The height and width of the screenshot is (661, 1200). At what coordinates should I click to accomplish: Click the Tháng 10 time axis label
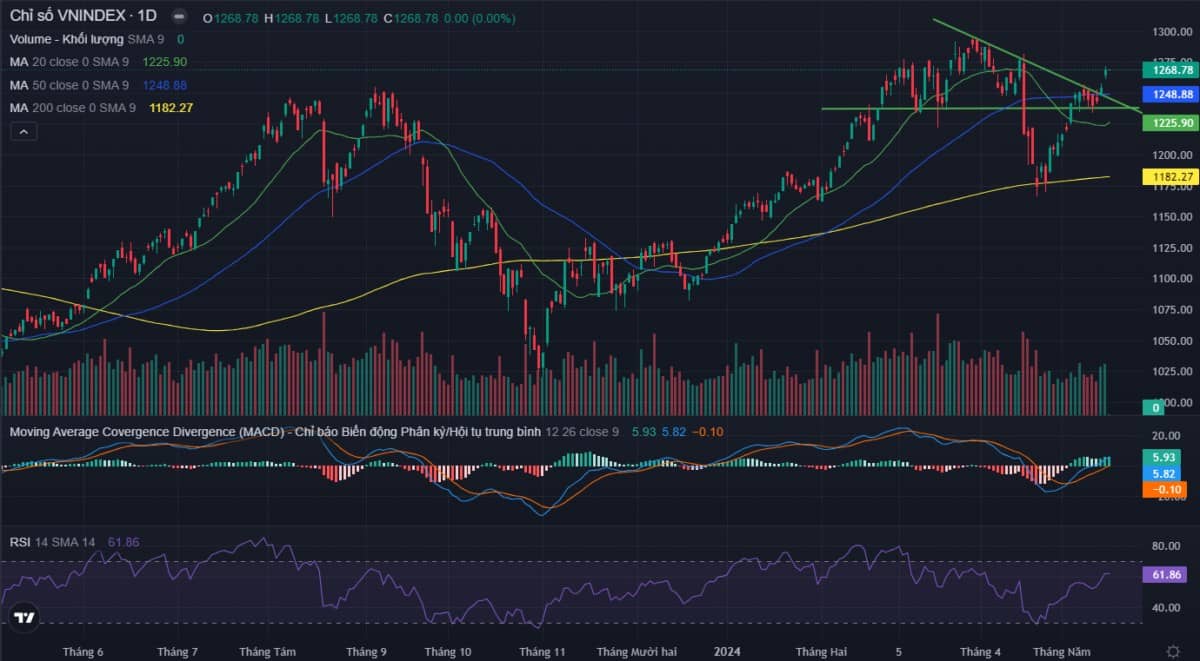[448, 651]
